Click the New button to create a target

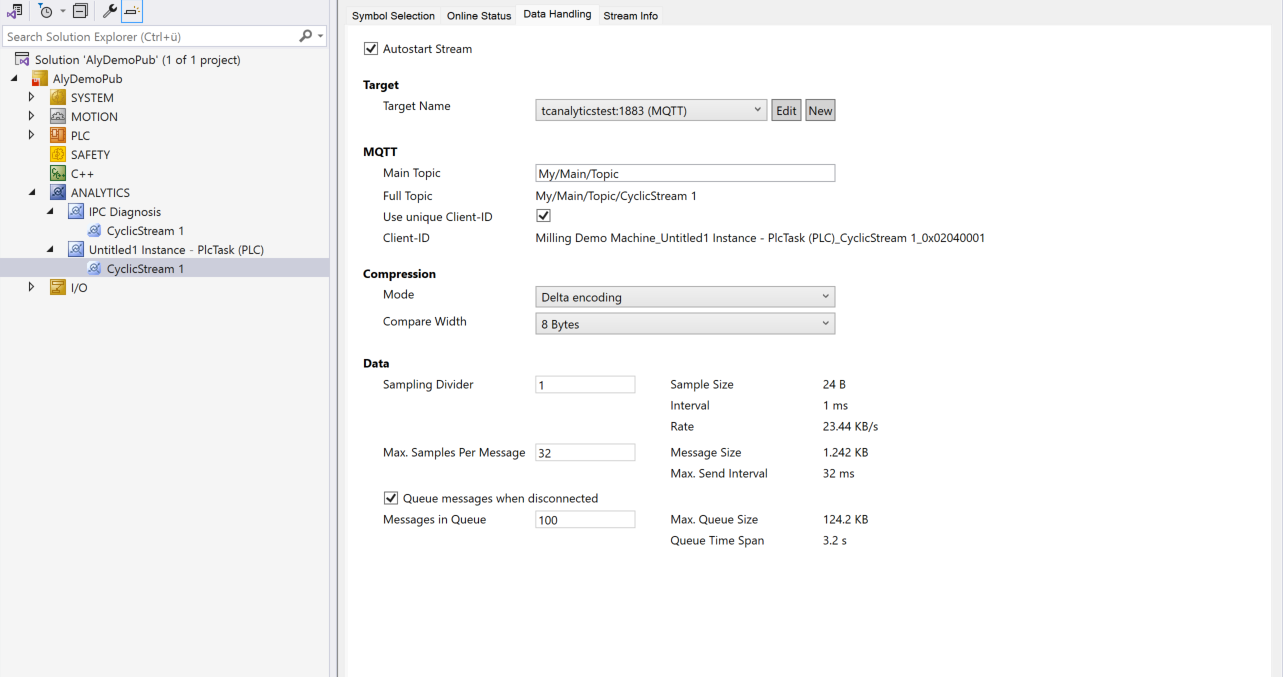coord(819,110)
